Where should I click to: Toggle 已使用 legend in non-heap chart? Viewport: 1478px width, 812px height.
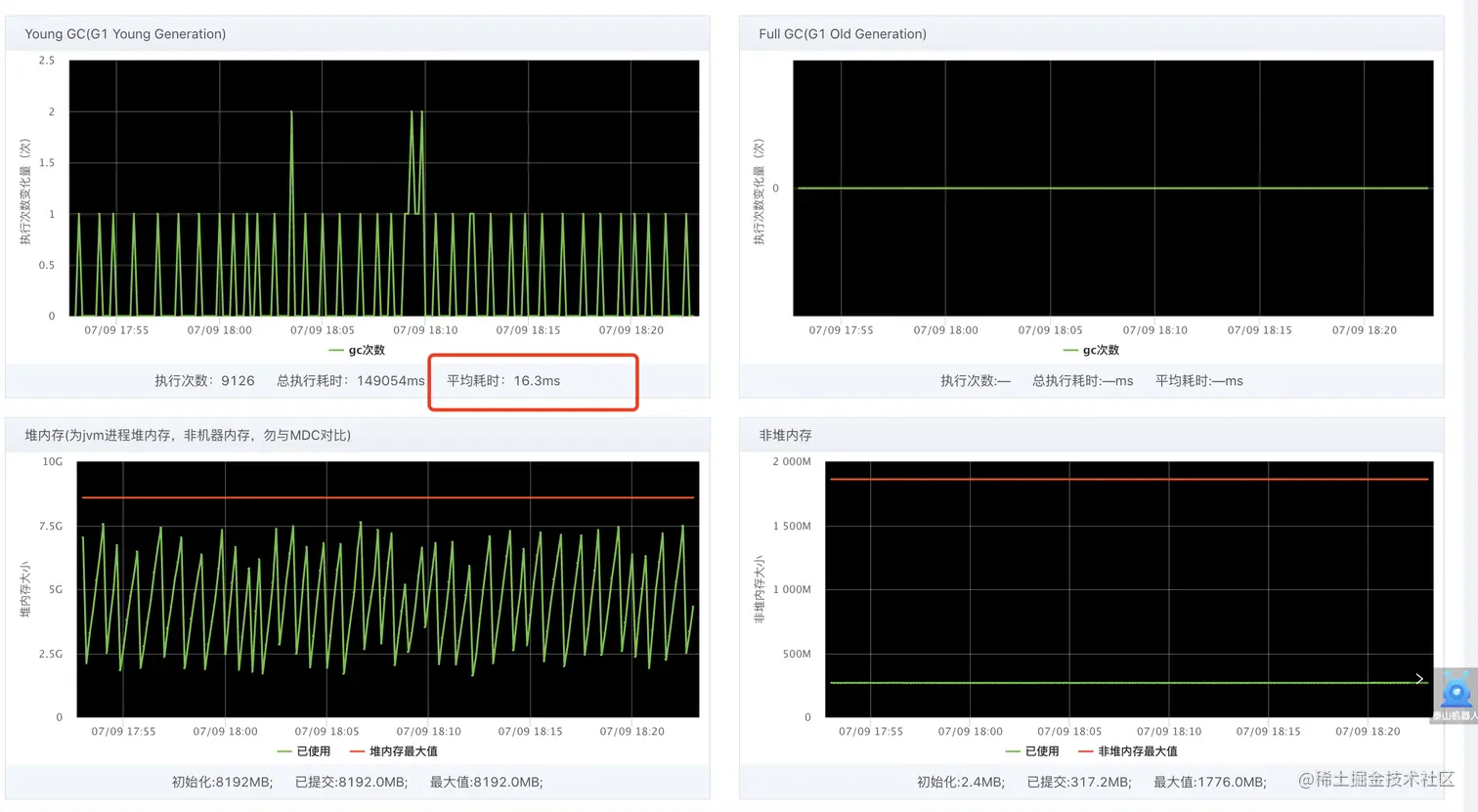(x=1032, y=751)
